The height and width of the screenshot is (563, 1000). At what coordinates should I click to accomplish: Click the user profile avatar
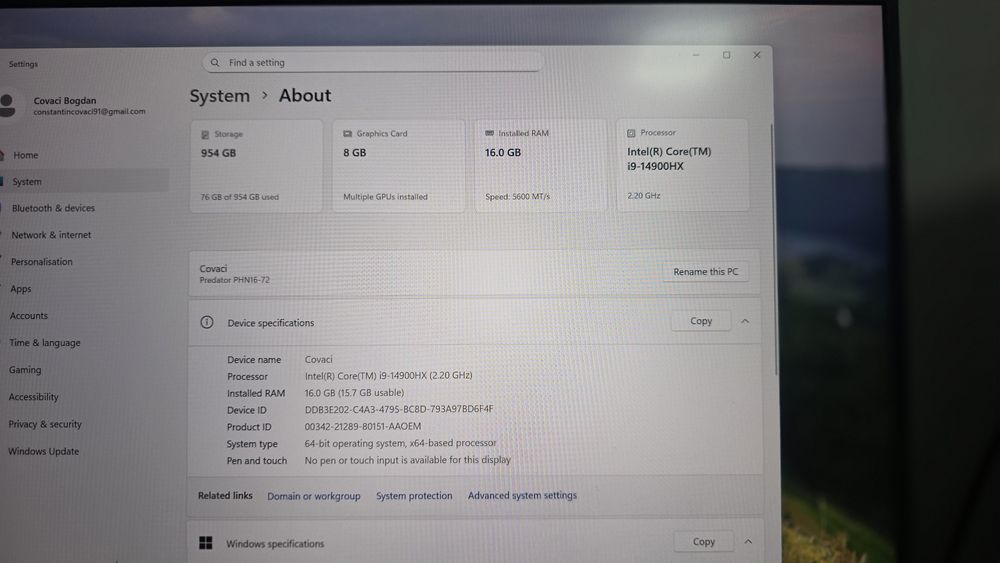(x=7, y=105)
